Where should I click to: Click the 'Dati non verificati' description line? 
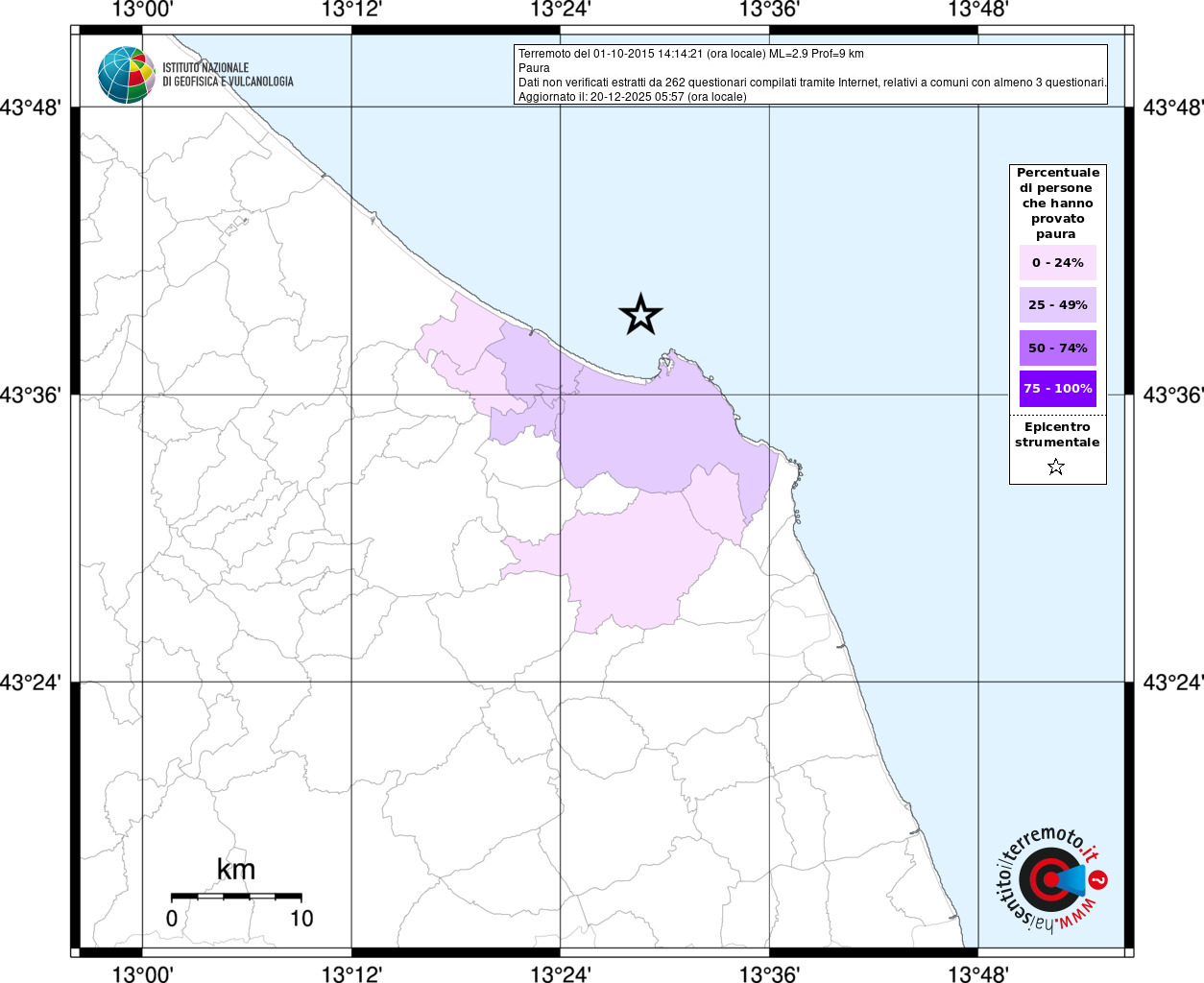(x=811, y=83)
